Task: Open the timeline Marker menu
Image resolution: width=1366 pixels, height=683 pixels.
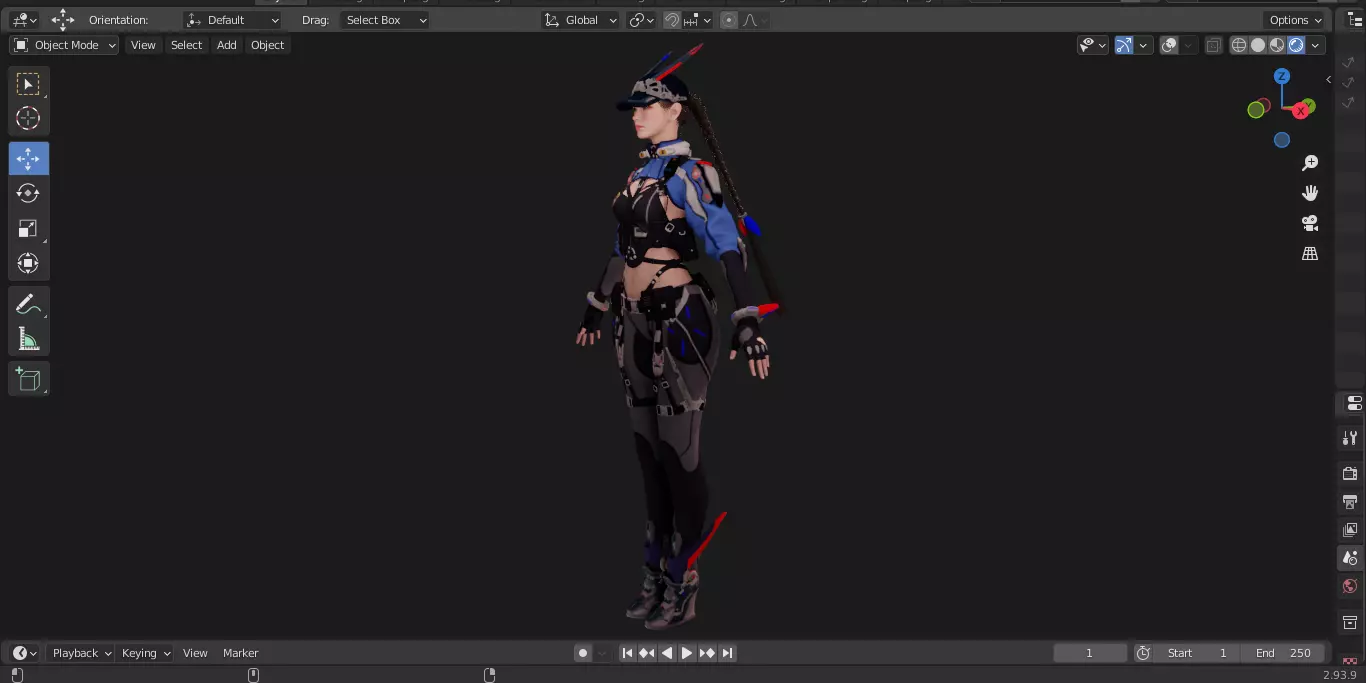Action: [x=240, y=653]
